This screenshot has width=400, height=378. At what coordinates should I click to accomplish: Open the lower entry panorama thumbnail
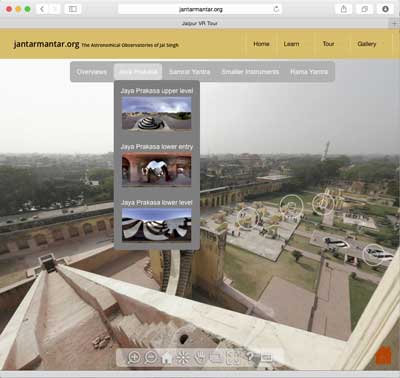pyautogui.click(x=157, y=169)
